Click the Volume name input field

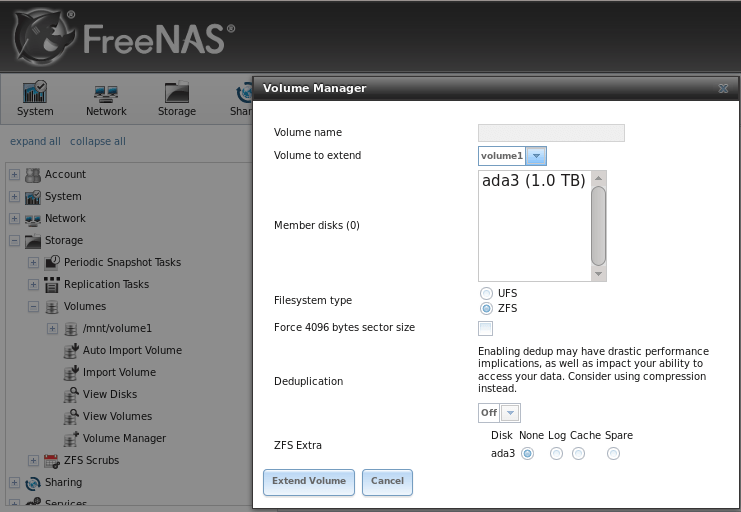[551, 133]
